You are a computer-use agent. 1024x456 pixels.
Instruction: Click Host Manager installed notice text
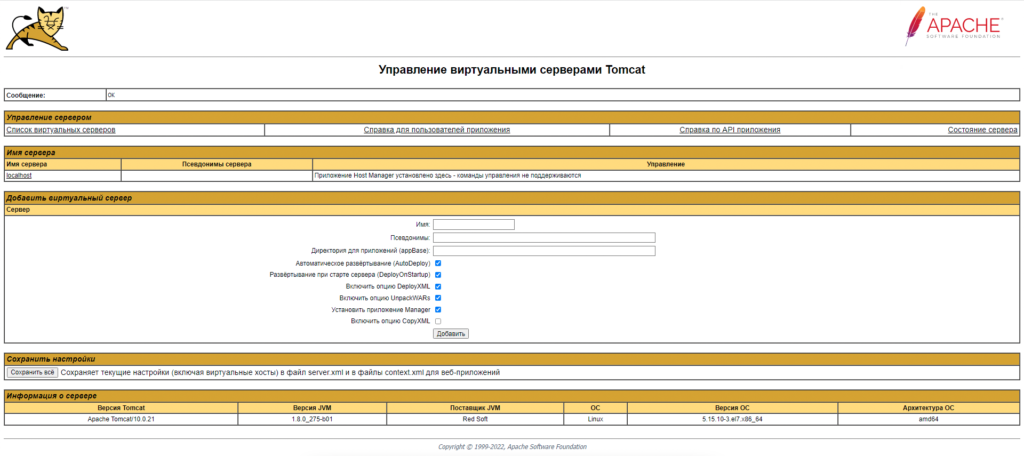[447, 176]
